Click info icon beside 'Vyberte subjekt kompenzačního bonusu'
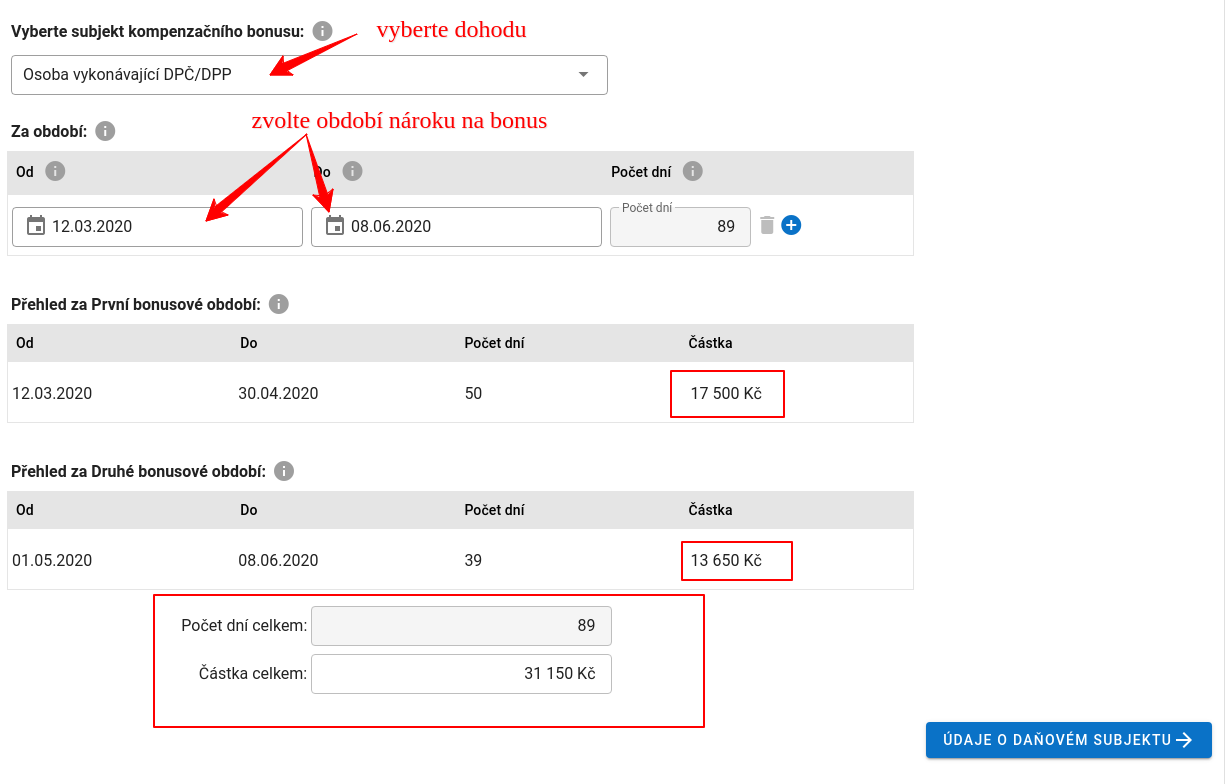Screen dimensions: 1227x784 322,31
